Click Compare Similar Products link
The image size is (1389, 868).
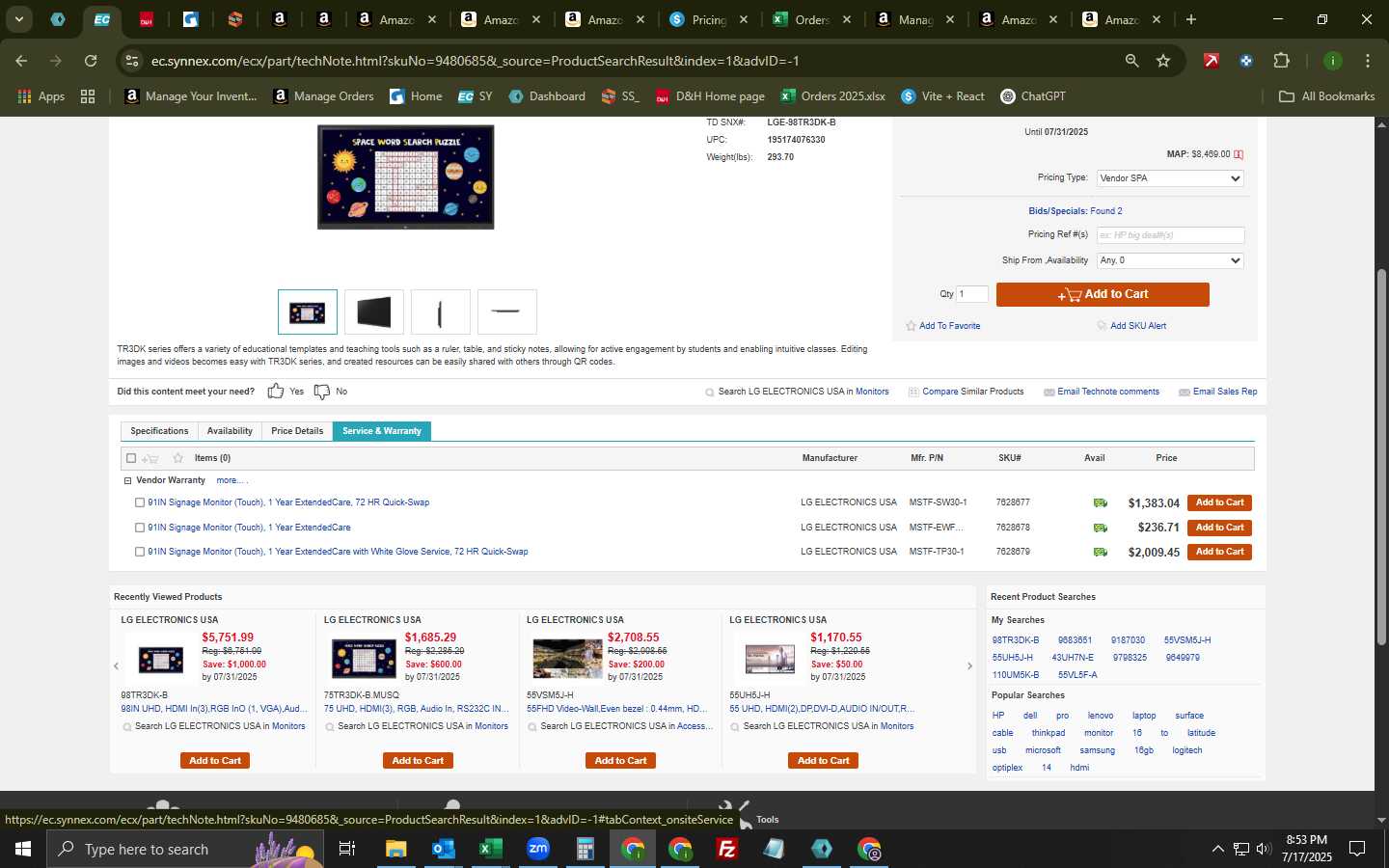click(972, 392)
